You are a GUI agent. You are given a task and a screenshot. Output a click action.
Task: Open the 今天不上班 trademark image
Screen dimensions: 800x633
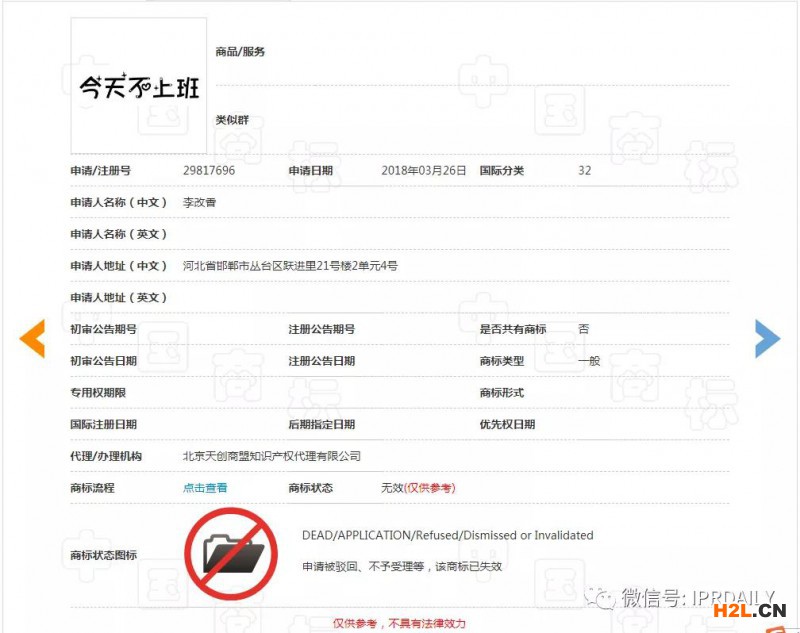[139, 86]
